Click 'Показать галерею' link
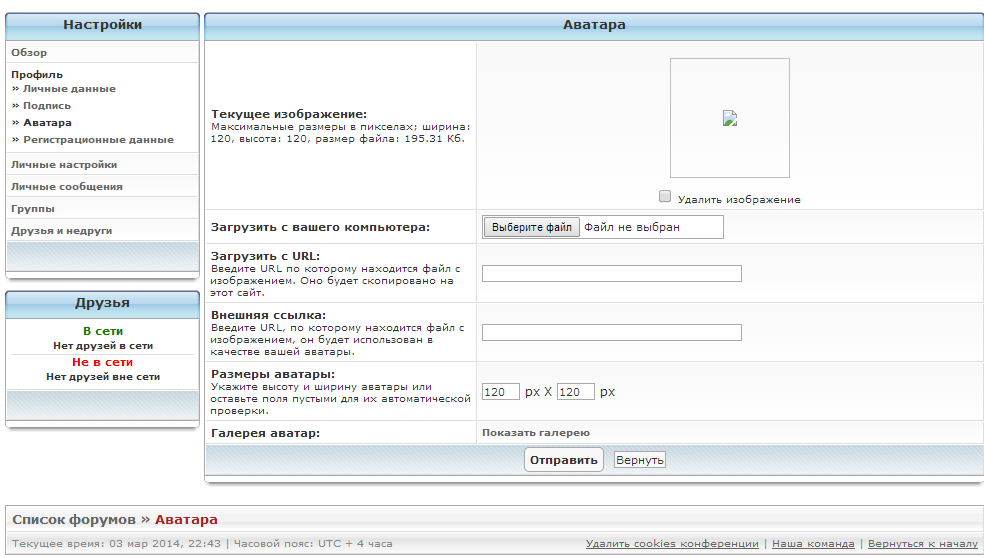984x558 pixels. [536, 432]
